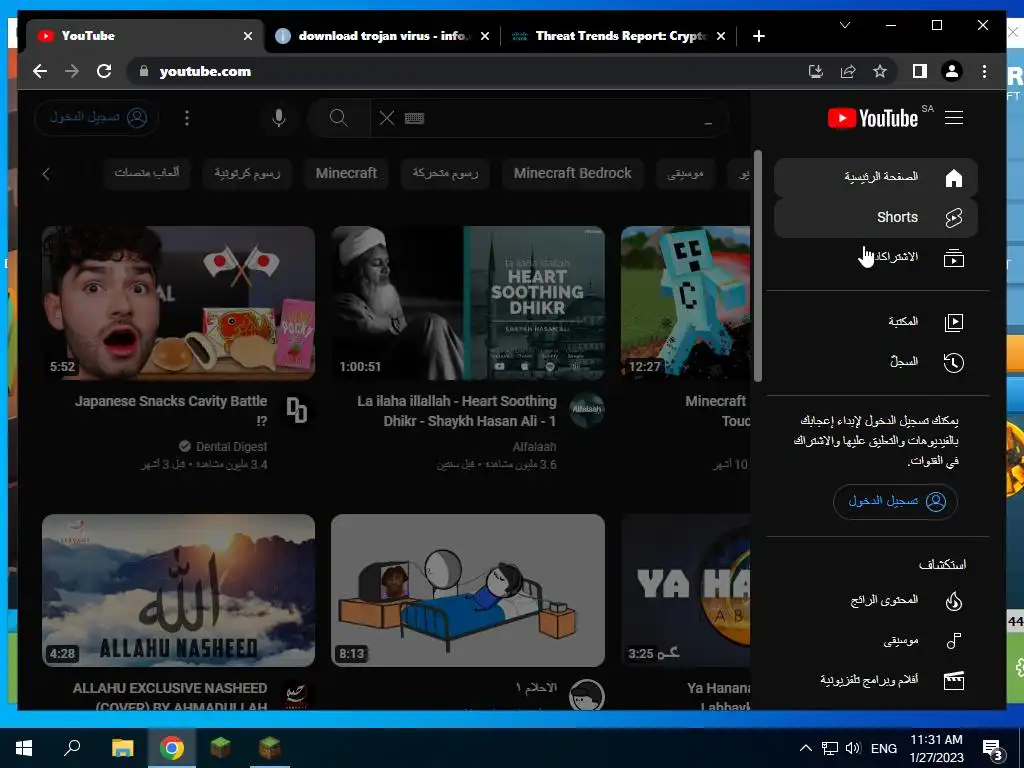This screenshot has height=768, width=1024.
Task: Open the volume control in system tray
Action: [x=852, y=748]
